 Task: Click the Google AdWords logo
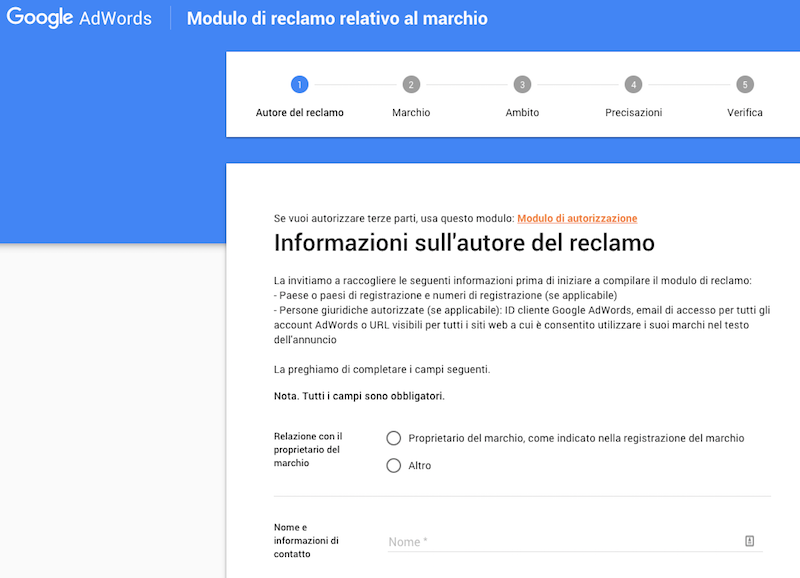click(80, 18)
